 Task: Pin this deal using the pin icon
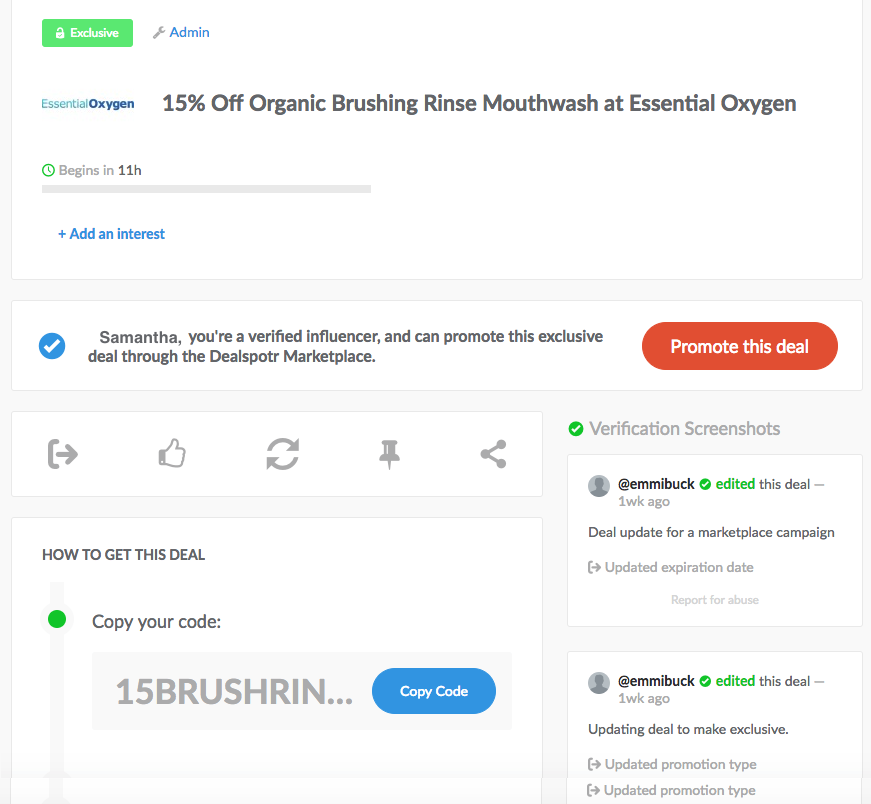[x=389, y=453]
